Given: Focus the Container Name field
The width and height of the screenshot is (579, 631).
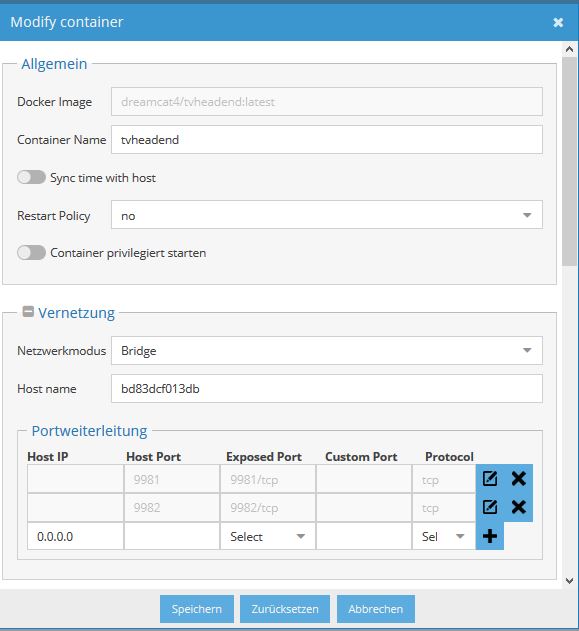Looking at the screenshot, I should coord(327,140).
